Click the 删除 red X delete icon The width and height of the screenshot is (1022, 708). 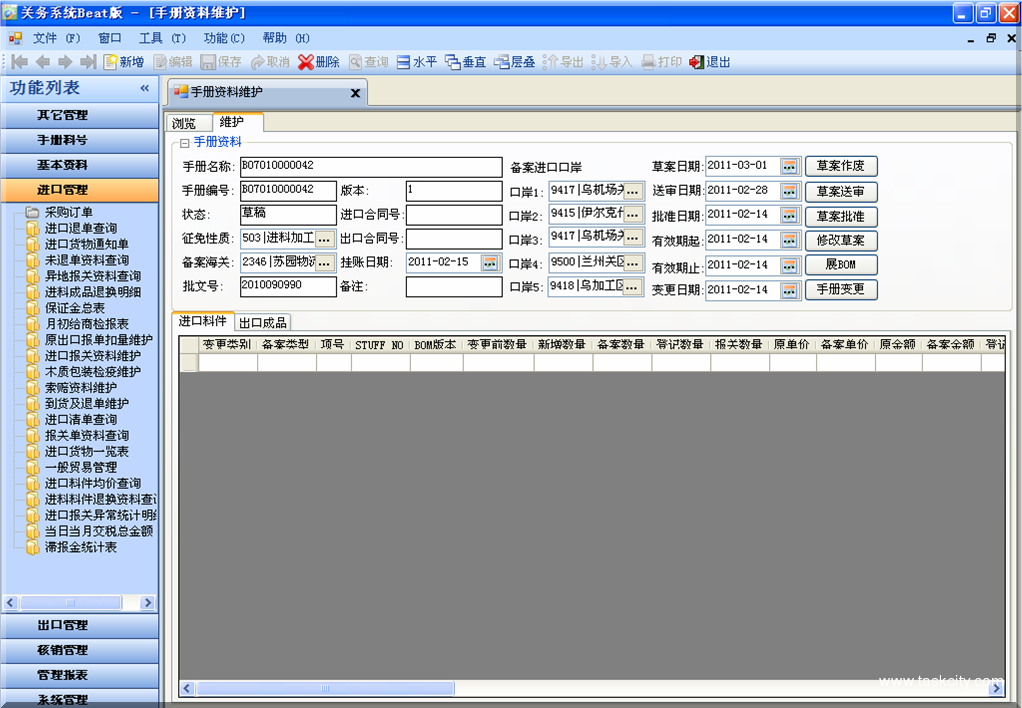pos(306,62)
